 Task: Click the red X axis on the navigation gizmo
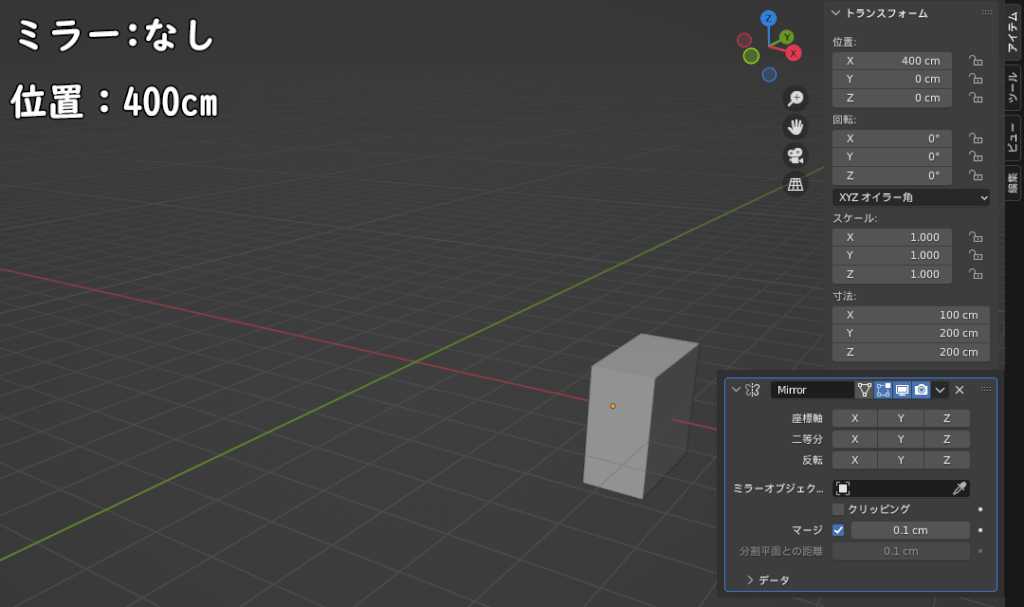click(793, 53)
